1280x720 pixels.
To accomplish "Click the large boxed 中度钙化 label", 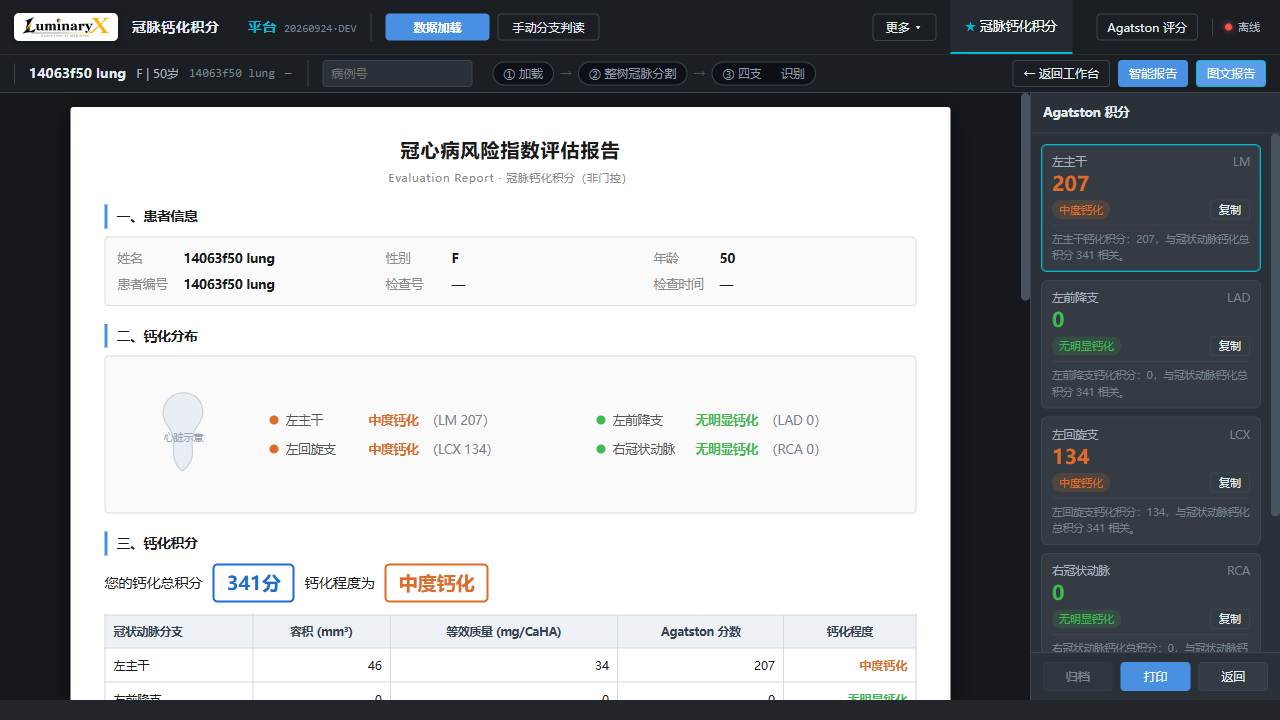I will click(436, 583).
